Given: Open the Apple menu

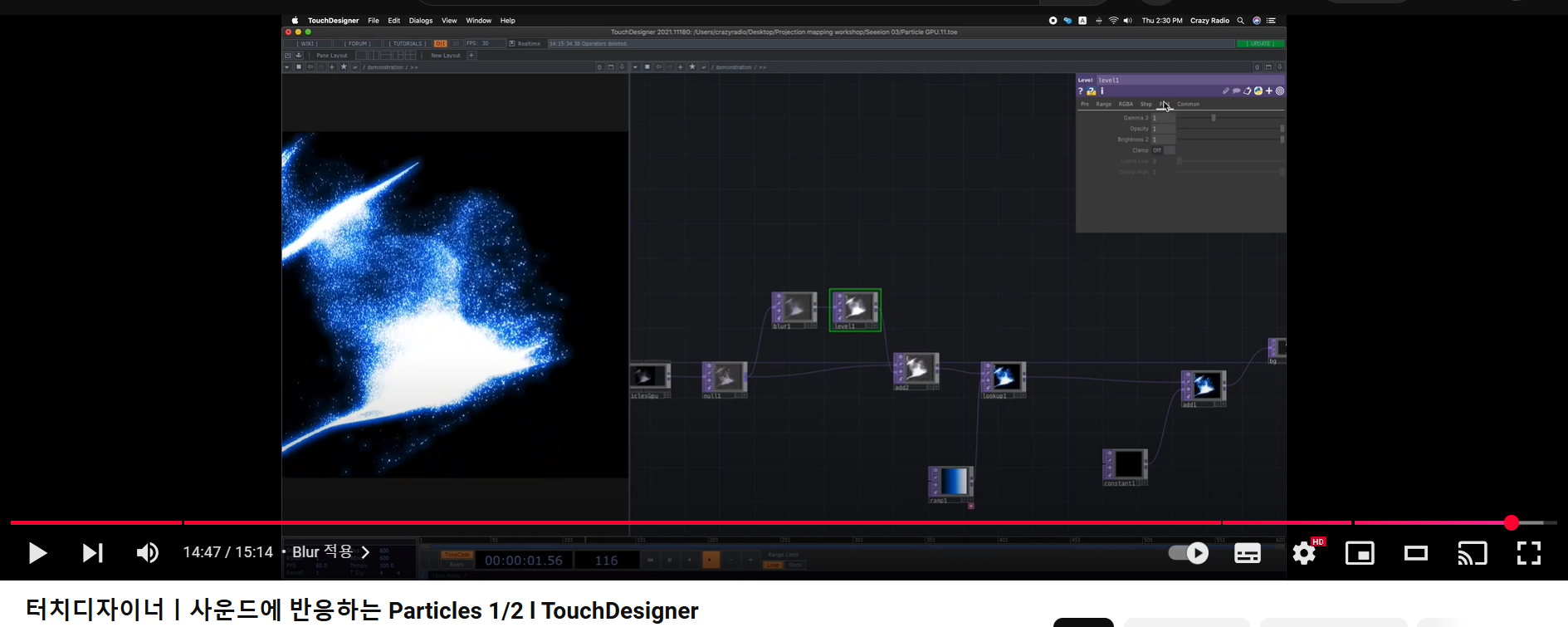Looking at the screenshot, I should coord(295,21).
